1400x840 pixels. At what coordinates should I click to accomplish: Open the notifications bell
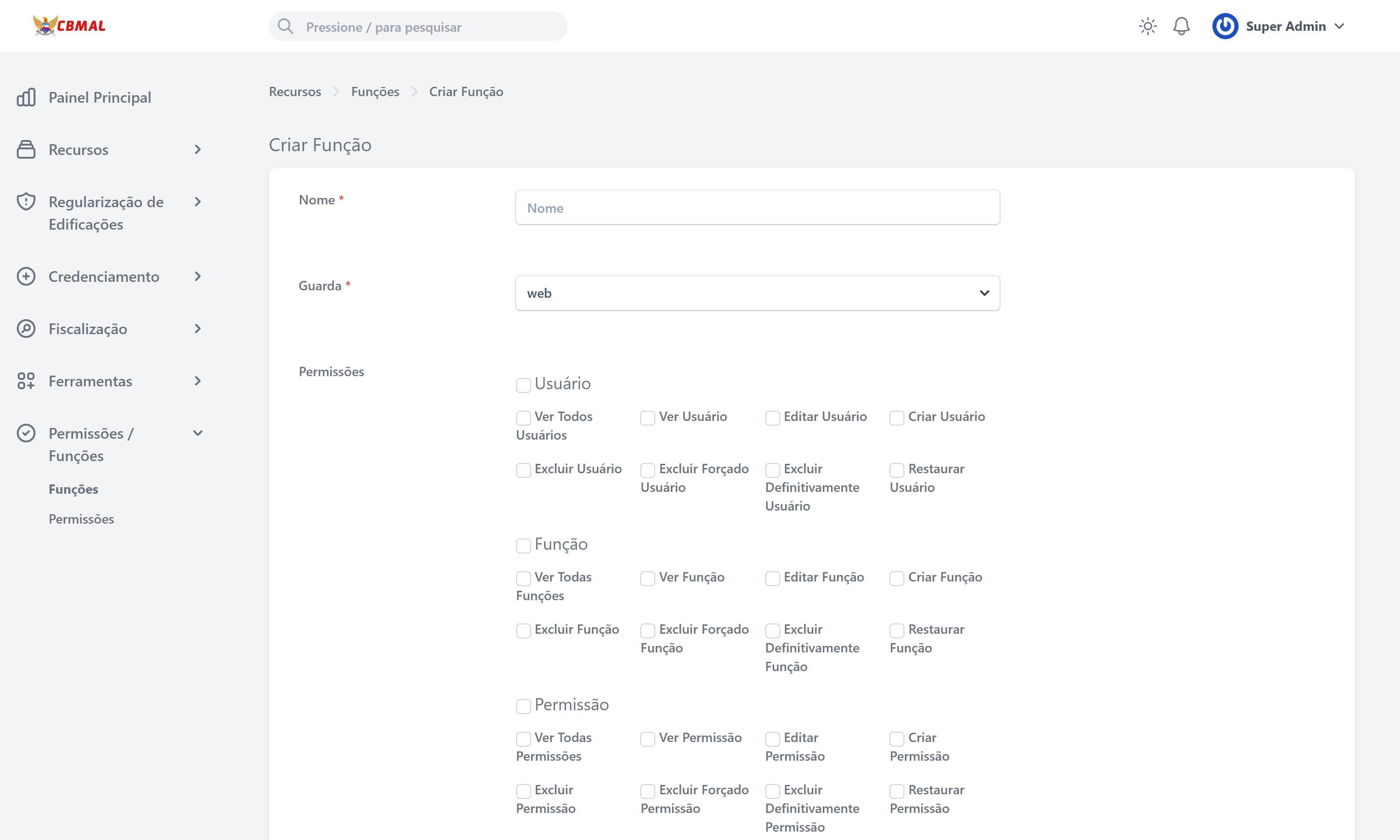pyautogui.click(x=1181, y=26)
